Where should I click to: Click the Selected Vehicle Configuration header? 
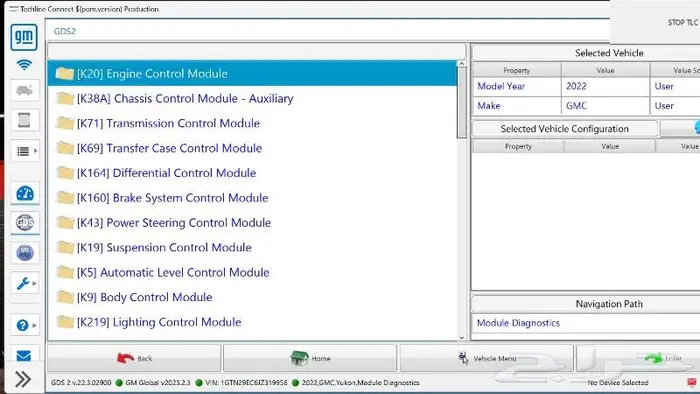pyautogui.click(x=565, y=129)
